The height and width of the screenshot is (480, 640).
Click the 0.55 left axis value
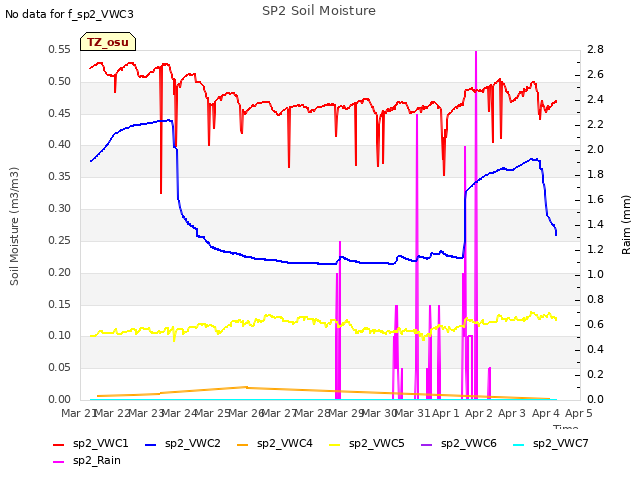[x=60, y=49]
